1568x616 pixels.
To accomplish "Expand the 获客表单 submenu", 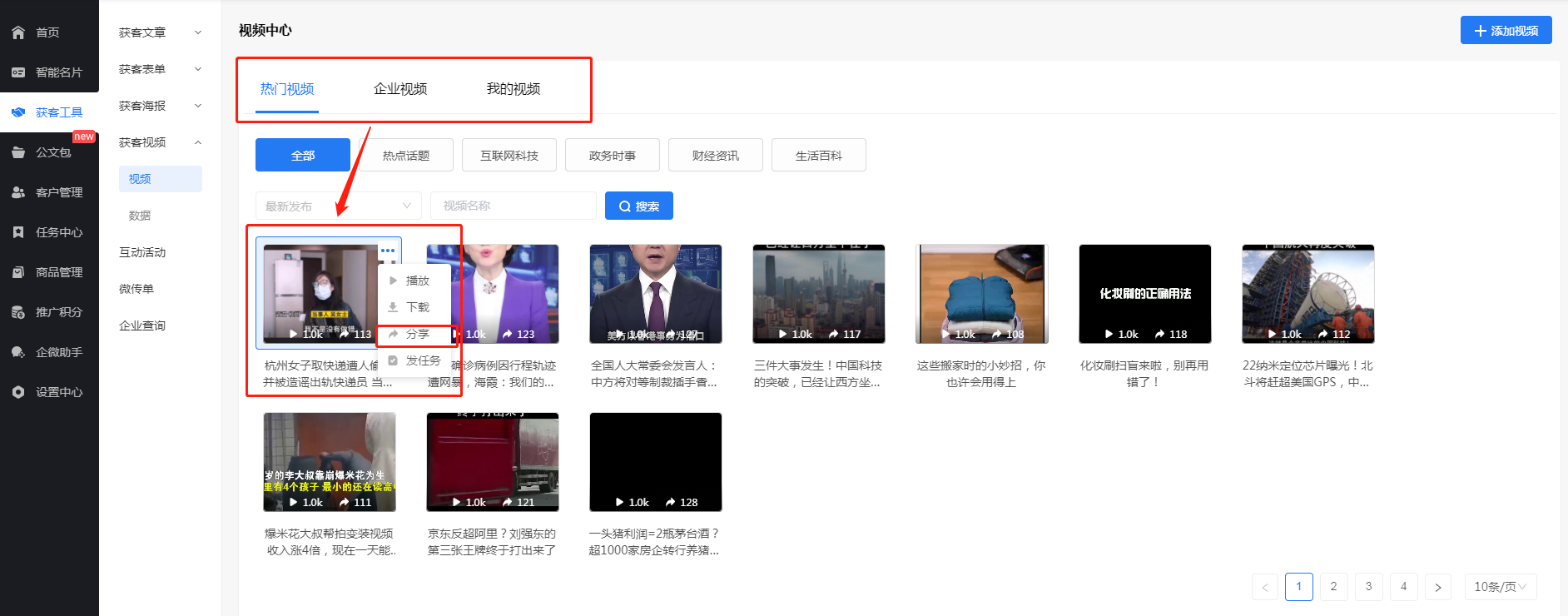I will tap(198, 69).
